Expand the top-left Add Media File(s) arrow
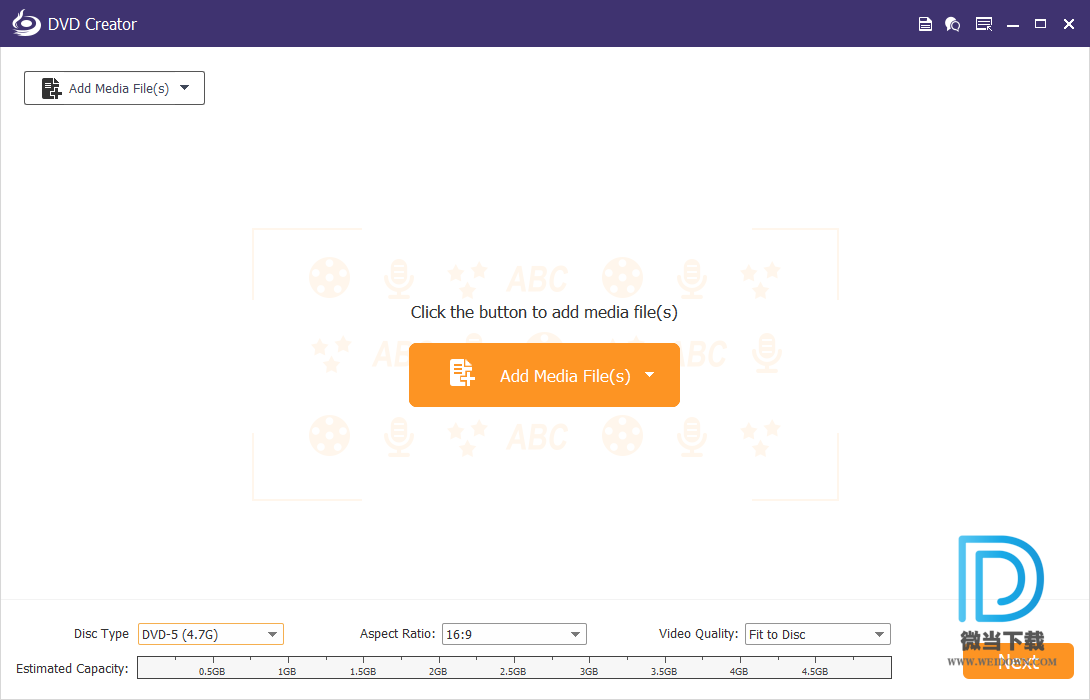 click(185, 88)
